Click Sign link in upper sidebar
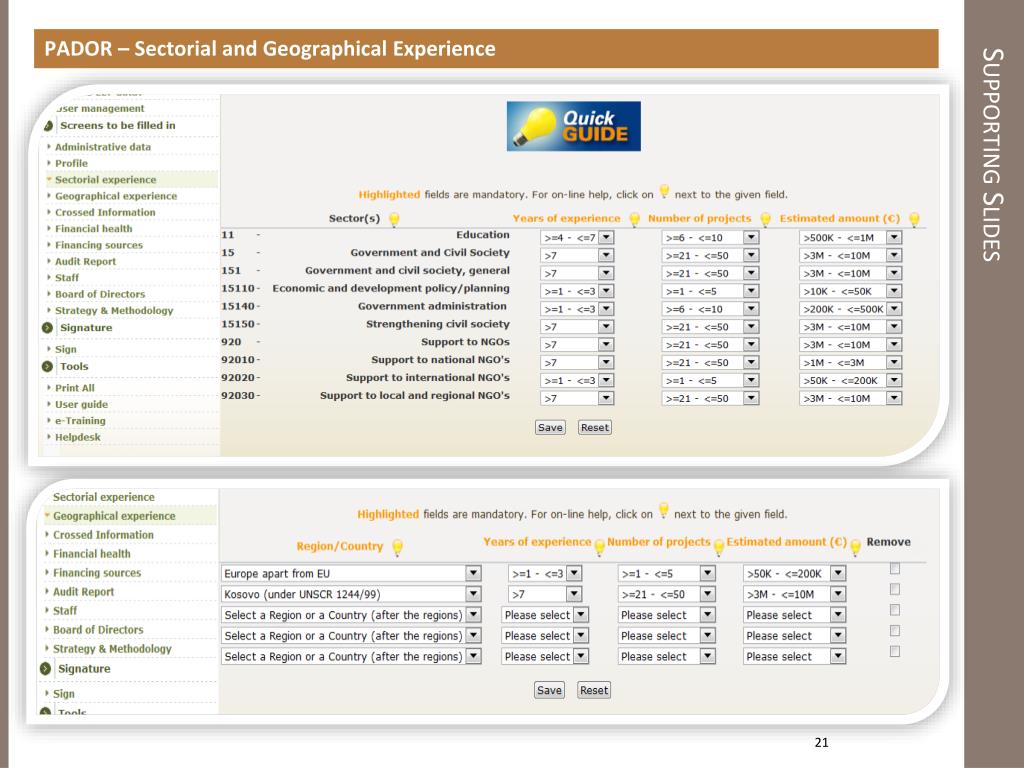 click(65, 349)
